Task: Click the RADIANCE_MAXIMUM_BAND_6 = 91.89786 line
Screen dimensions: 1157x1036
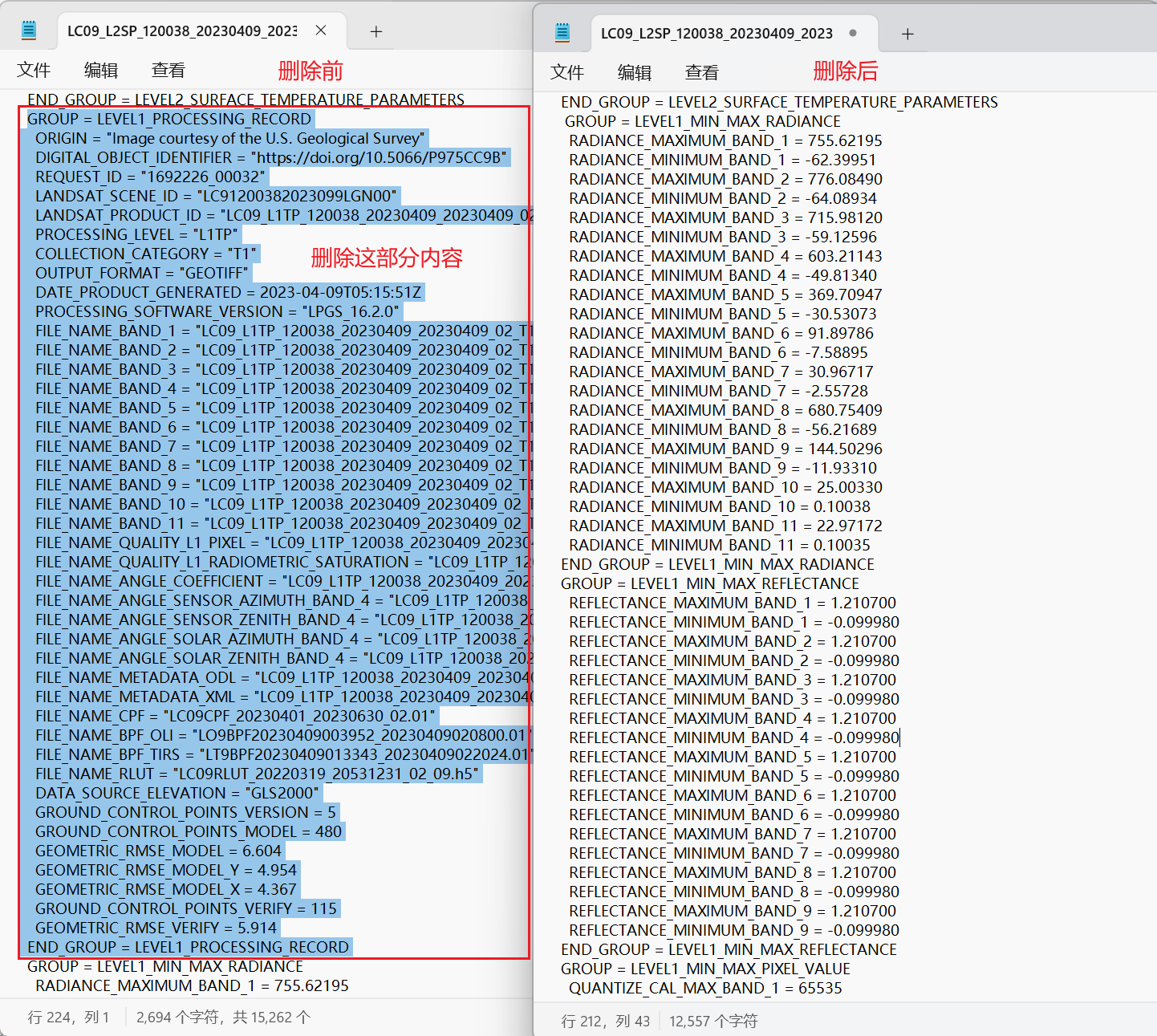Action: coord(721,333)
